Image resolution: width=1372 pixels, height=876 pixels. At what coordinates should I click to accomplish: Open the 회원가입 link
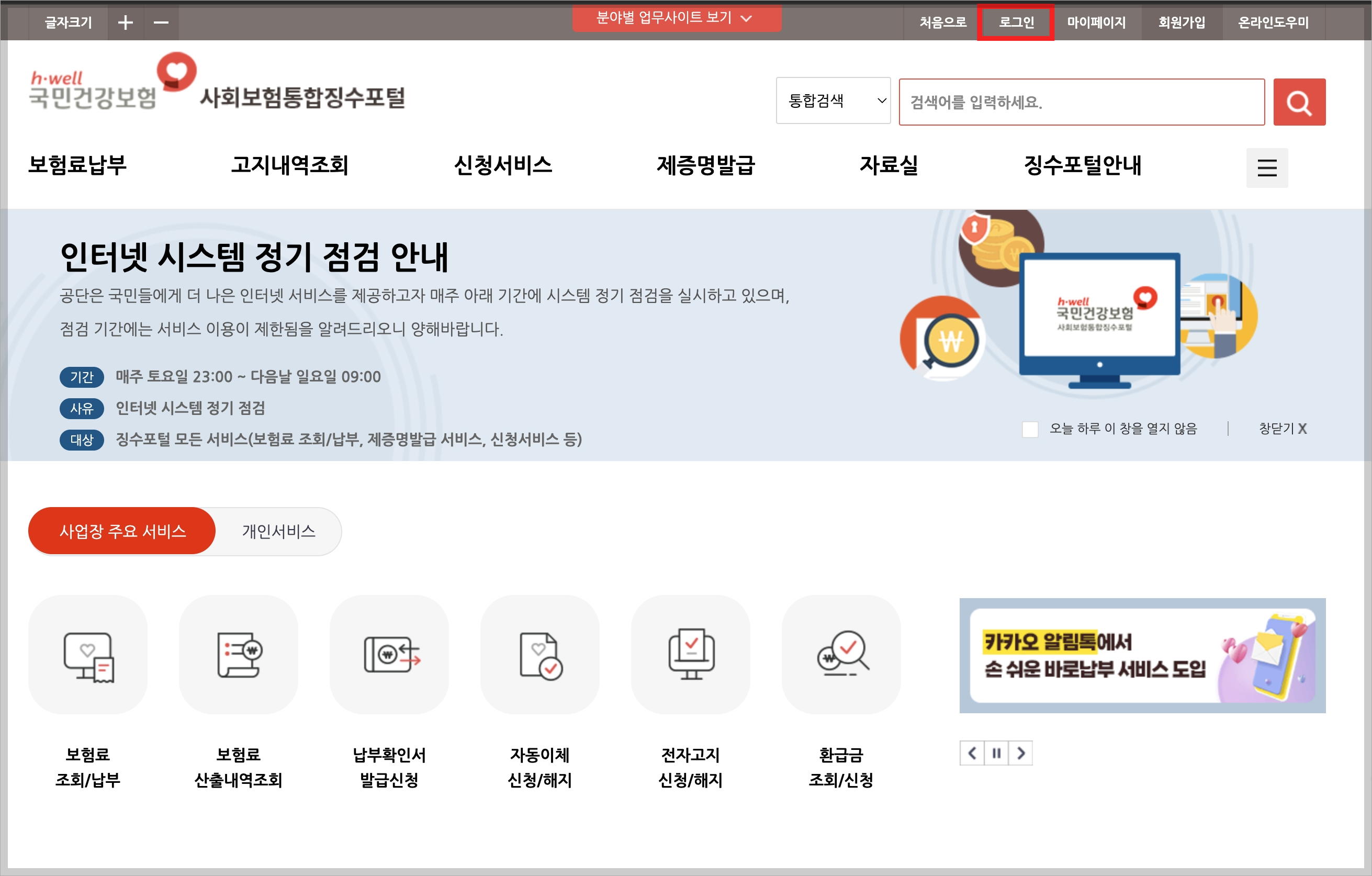[x=1180, y=22]
